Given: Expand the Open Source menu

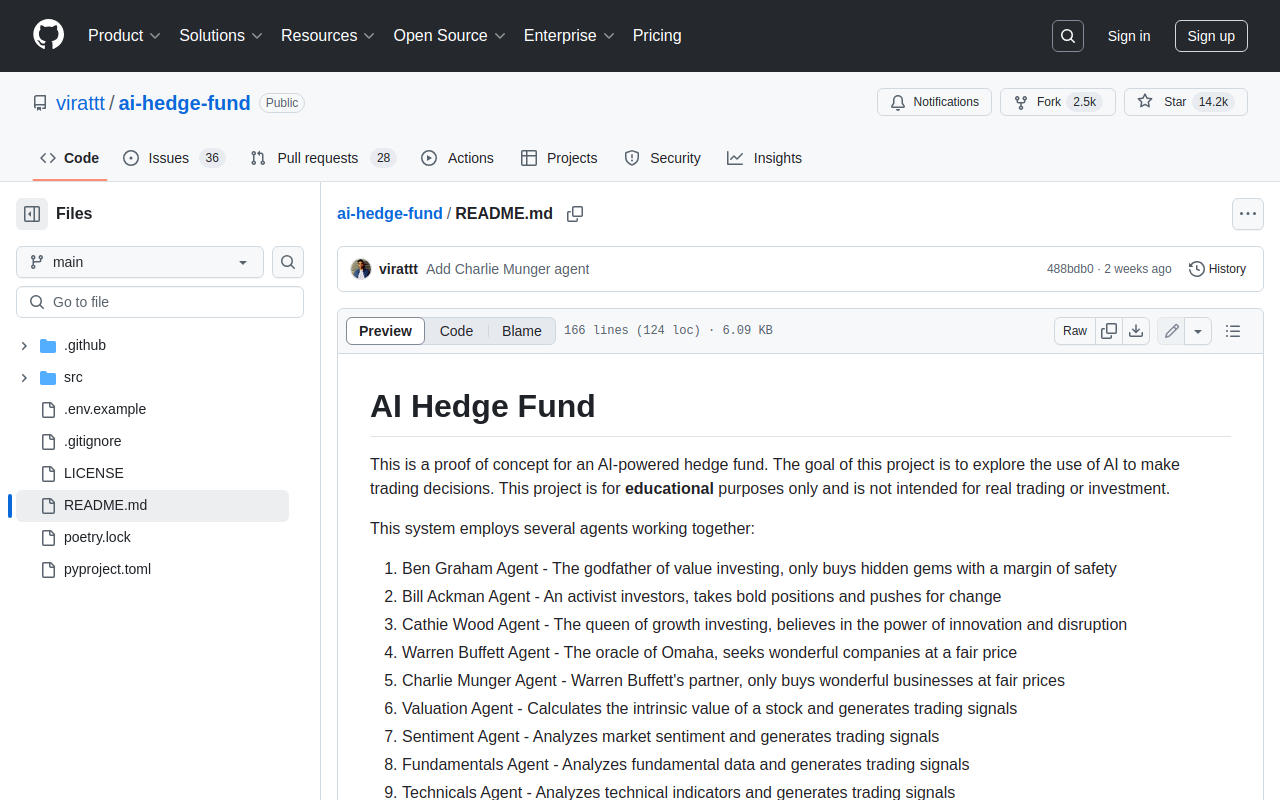Looking at the screenshot, I should pos(450,36).
